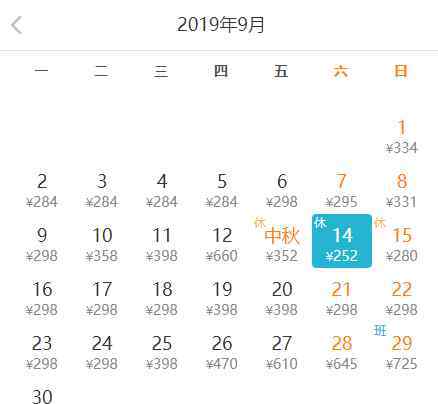This screenshot has width=438, height=404.
Task: Select September 19 priced ¥398
Action: click(x=222, y=299)
